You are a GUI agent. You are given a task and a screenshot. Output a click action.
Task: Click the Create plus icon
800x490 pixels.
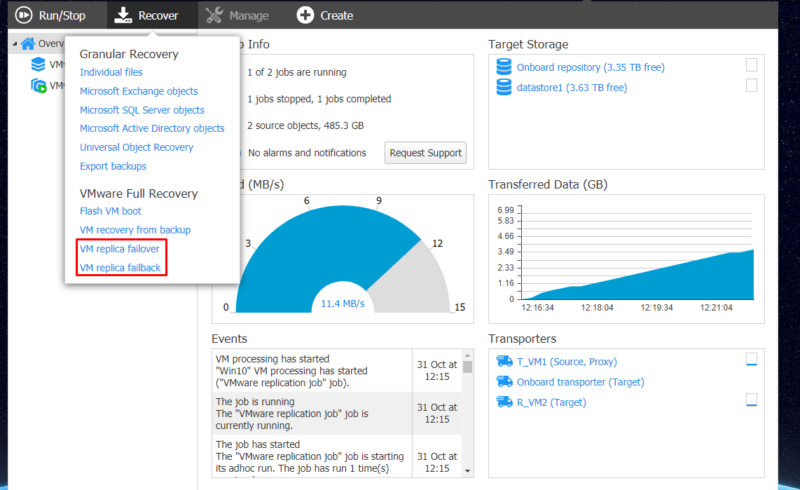coord(305,15)
